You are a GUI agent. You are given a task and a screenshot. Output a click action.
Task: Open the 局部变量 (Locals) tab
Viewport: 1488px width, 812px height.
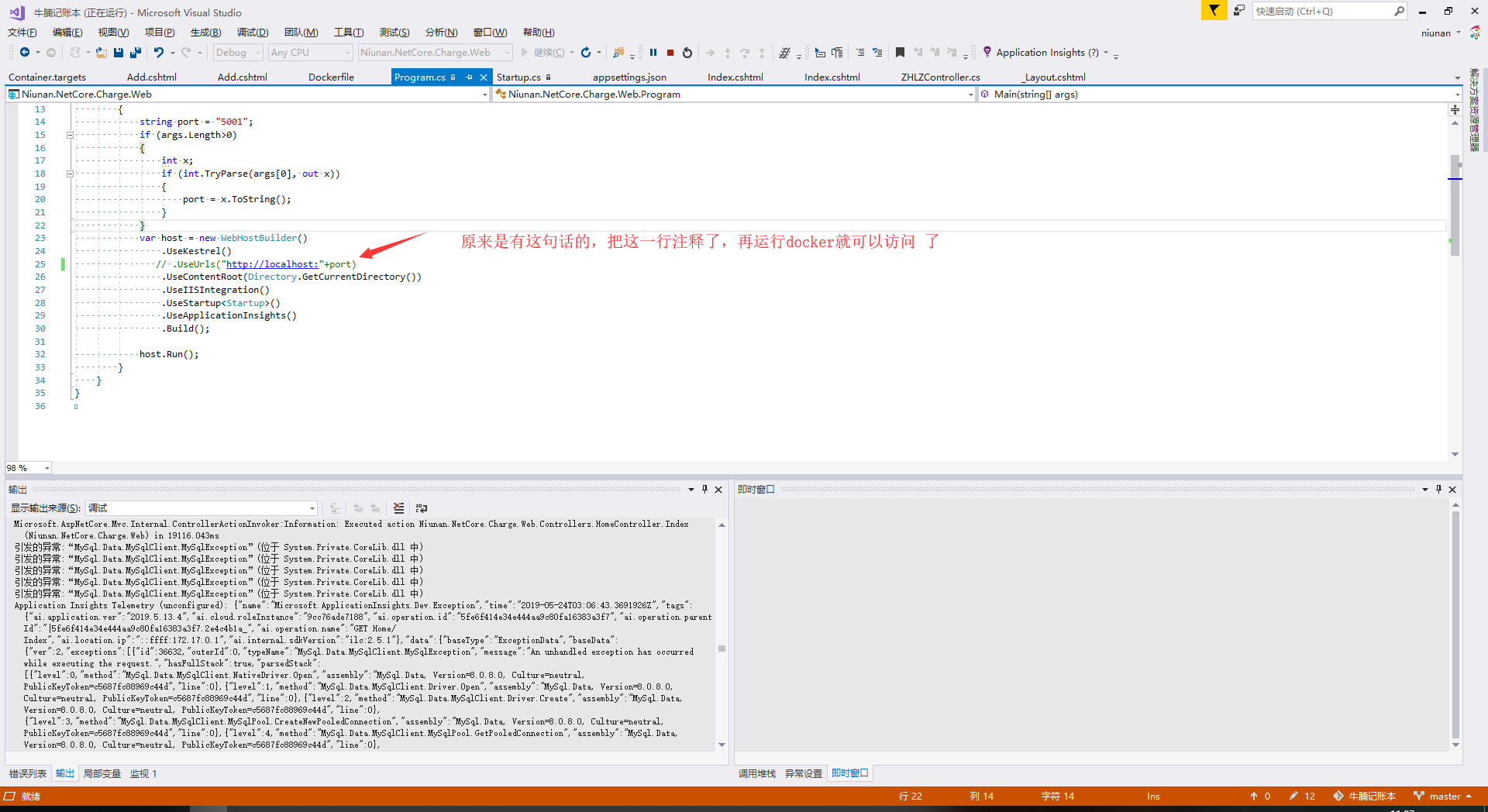pyautogui.click(x=102, y=774)
